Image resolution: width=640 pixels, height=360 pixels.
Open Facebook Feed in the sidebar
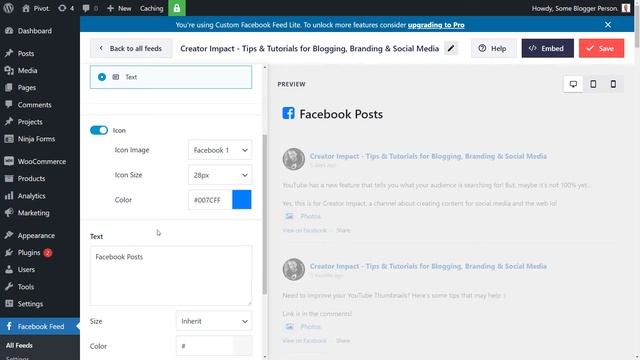40,326
